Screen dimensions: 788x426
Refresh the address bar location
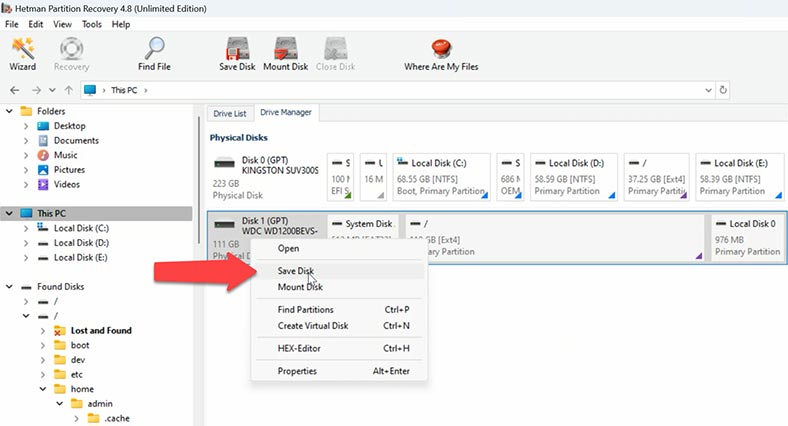click(723, 90)
